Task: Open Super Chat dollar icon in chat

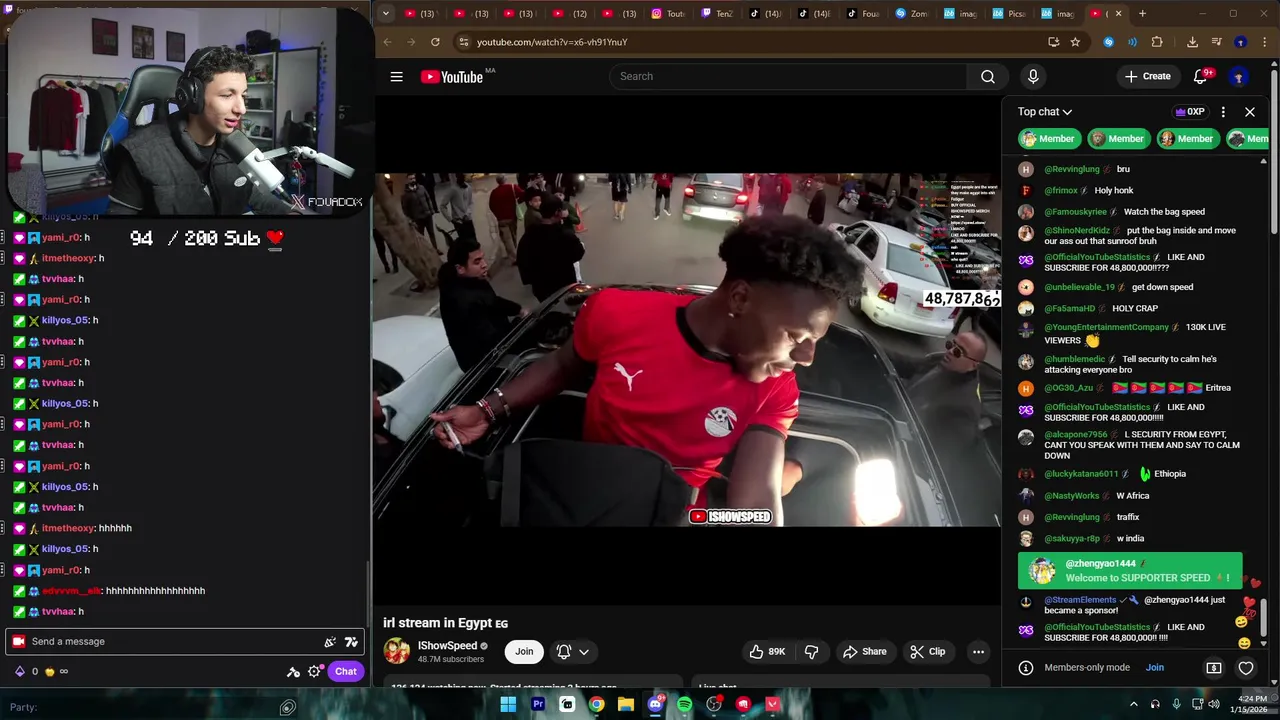Action: 1214,668
